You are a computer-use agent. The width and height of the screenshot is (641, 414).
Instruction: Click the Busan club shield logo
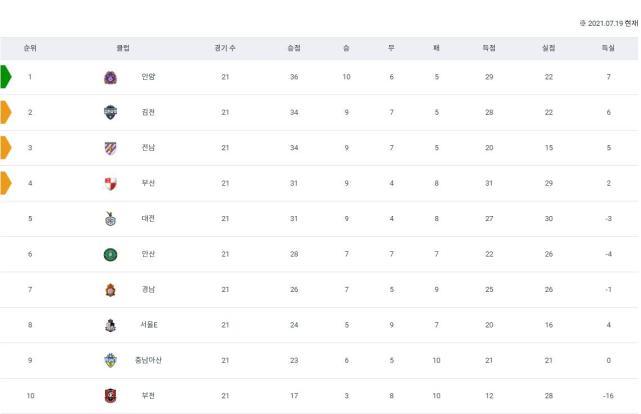pyautogui.click(x=110, y=183)
